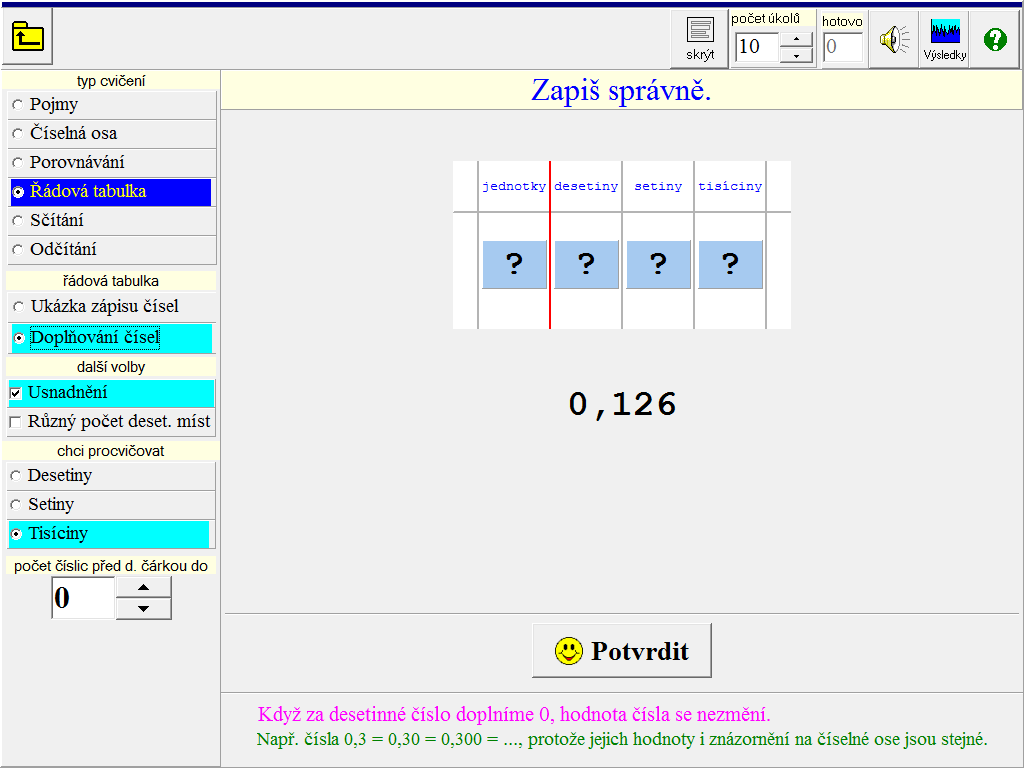Click the yellow folder back icon

27,36
